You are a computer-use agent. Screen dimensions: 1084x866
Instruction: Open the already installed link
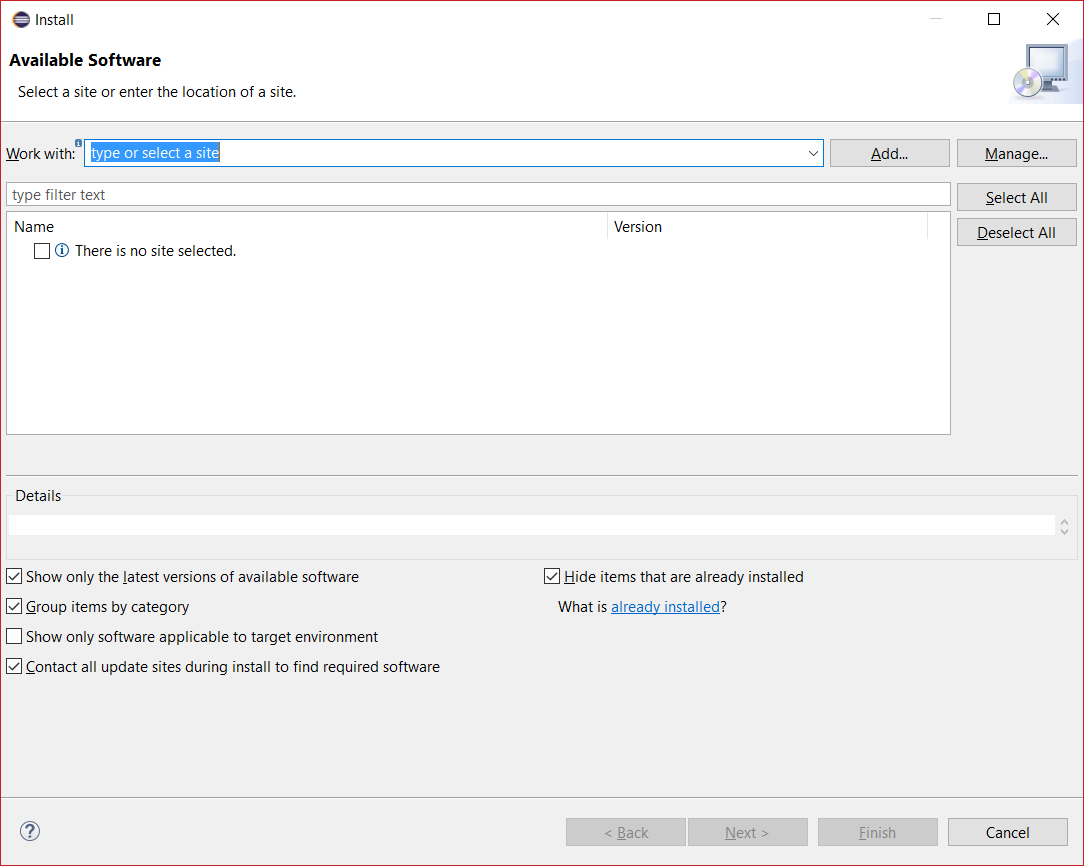click(x=665, y=607)
